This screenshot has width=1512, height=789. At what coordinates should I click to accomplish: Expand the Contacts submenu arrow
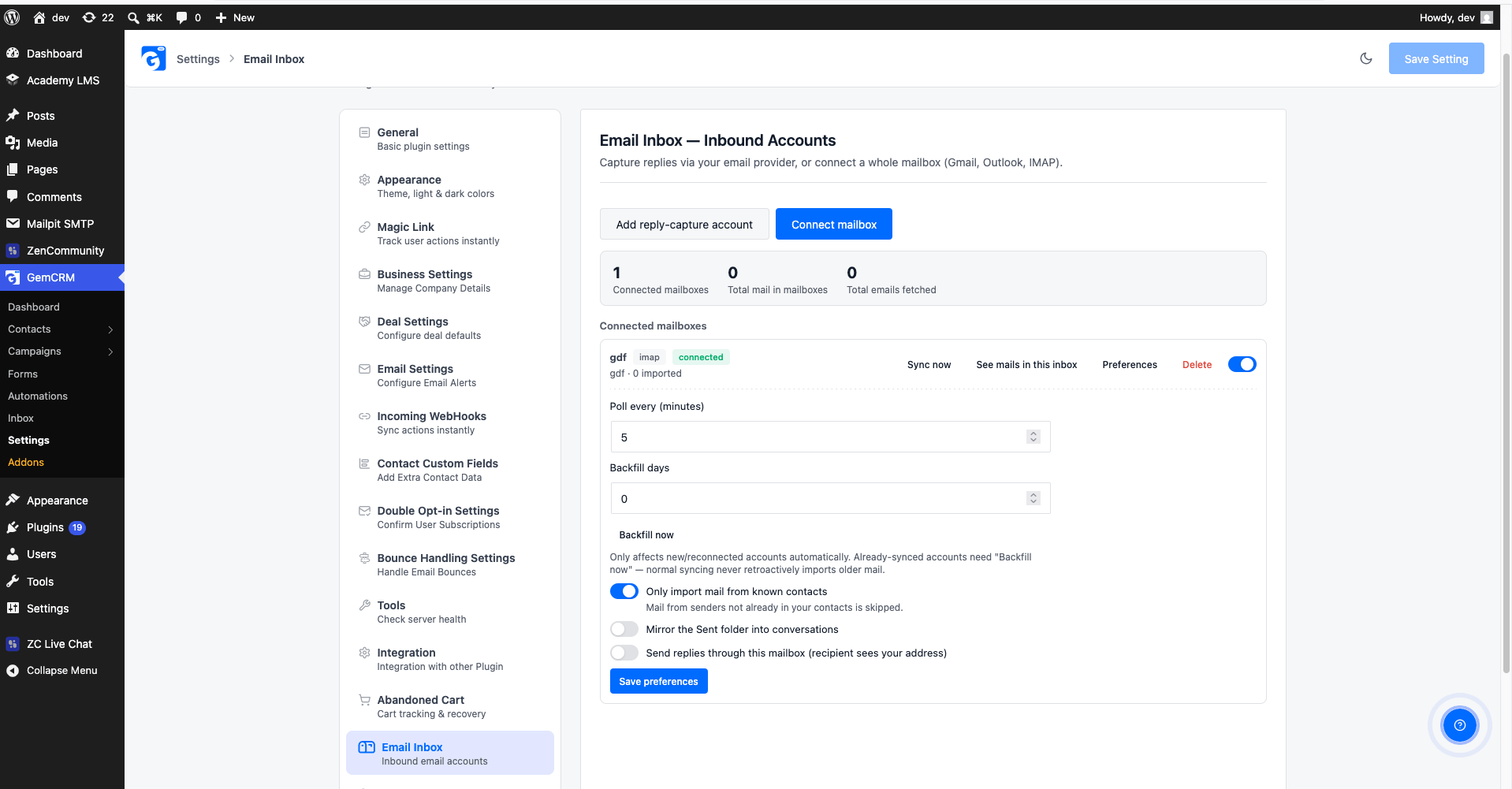pyautogui.click(x=110, y=329)
